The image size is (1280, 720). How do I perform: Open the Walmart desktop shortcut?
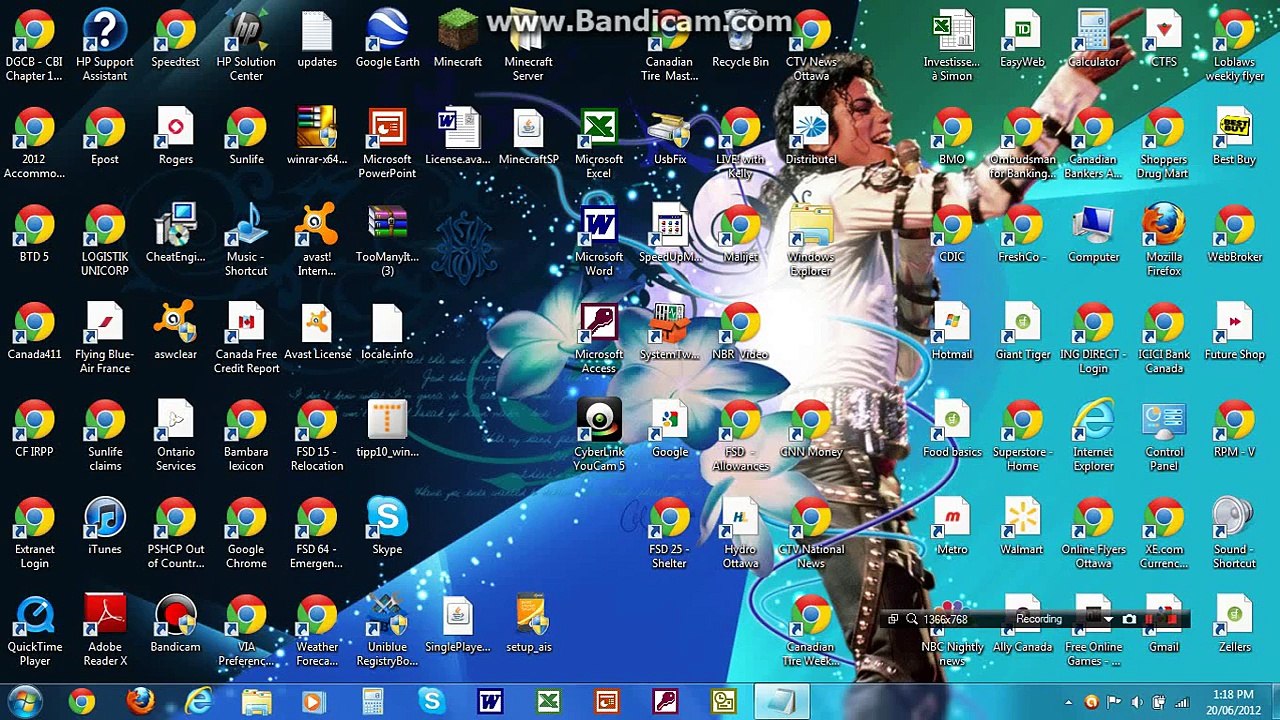1022,527
